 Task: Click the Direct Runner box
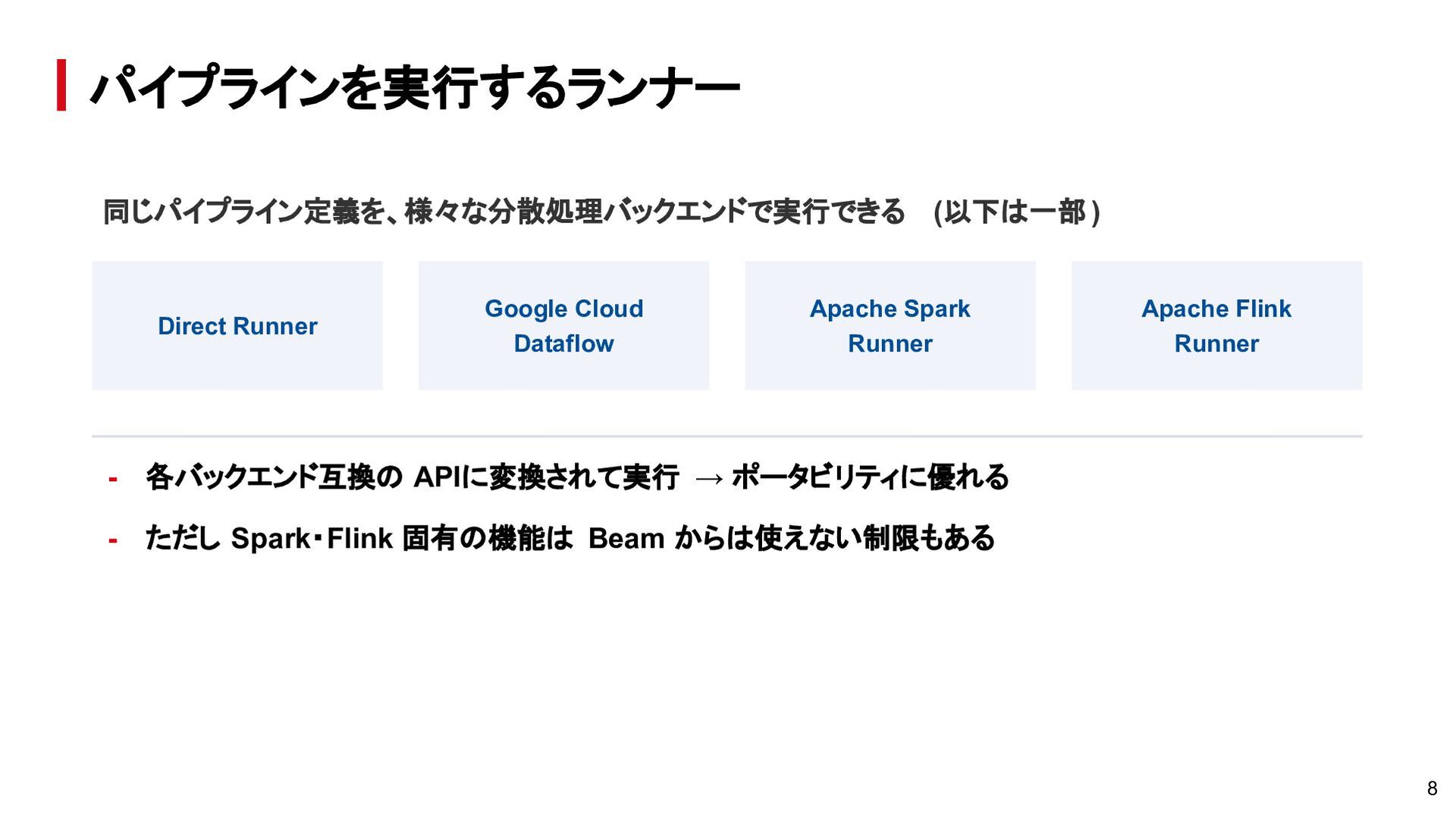click(x=237, y=326)
